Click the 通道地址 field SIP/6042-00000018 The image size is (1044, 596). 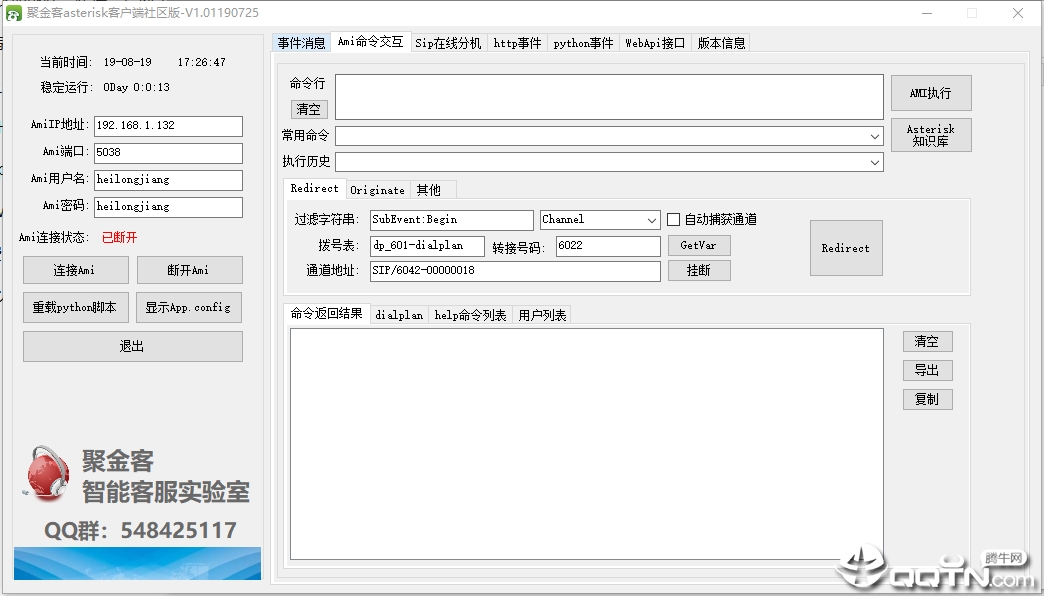pos(515,271)
